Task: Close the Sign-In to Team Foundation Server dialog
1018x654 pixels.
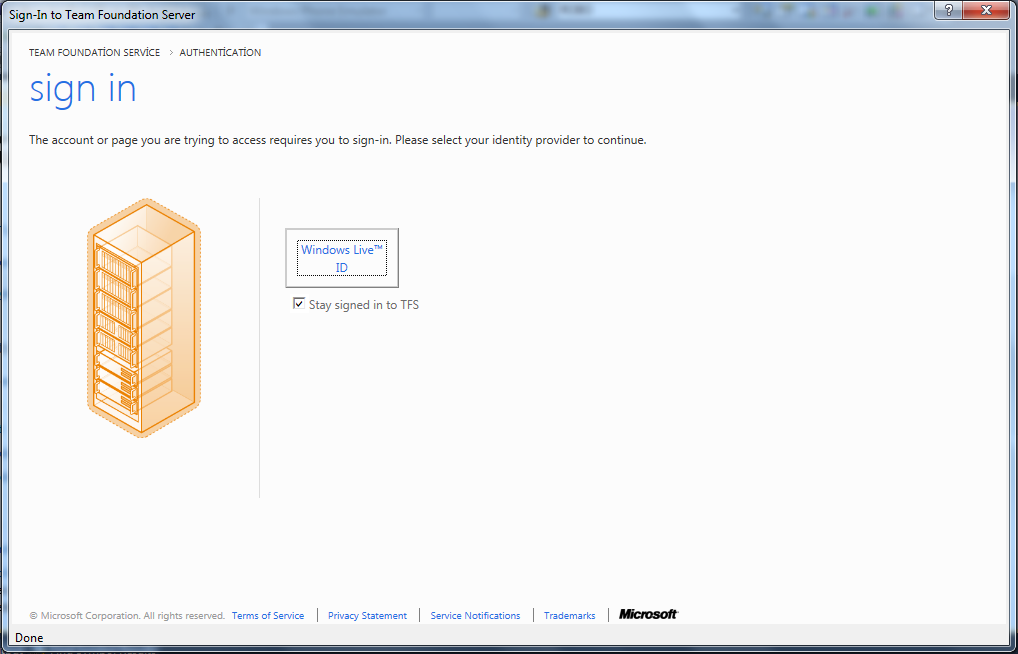Action: coord(986,10)
